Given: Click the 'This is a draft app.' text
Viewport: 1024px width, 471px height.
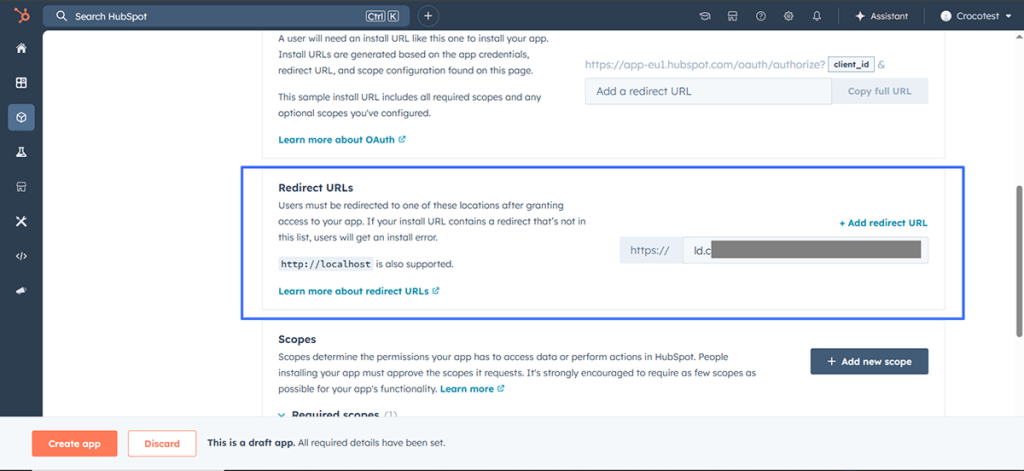Looking at the screenshot, I should [x=251, y=443].
